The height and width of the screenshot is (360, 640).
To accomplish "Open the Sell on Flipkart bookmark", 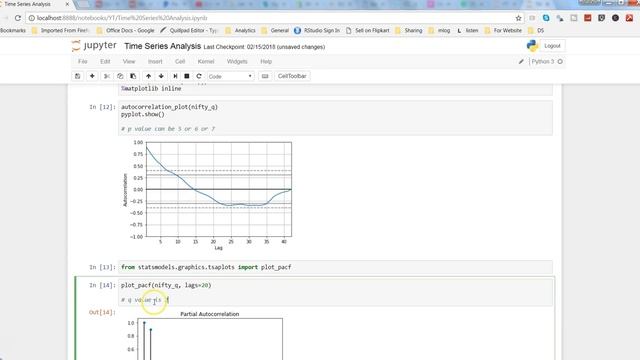I will 367,31.
